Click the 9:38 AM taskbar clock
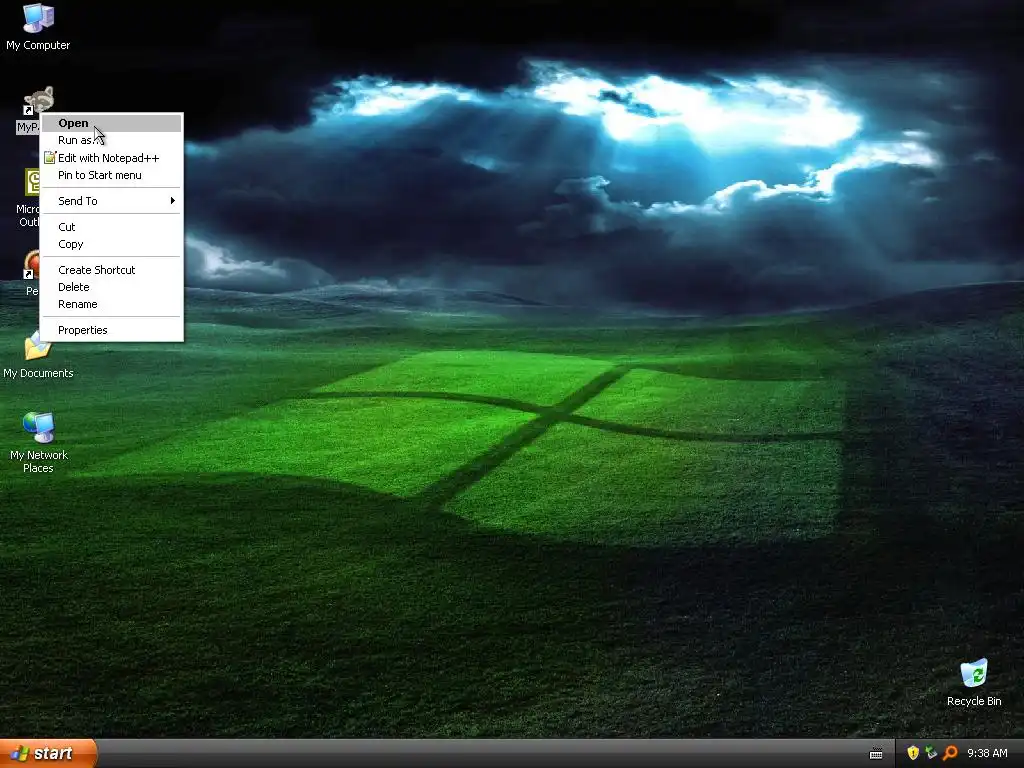The width and height of the screenshot is (1024, 768). 987,753
